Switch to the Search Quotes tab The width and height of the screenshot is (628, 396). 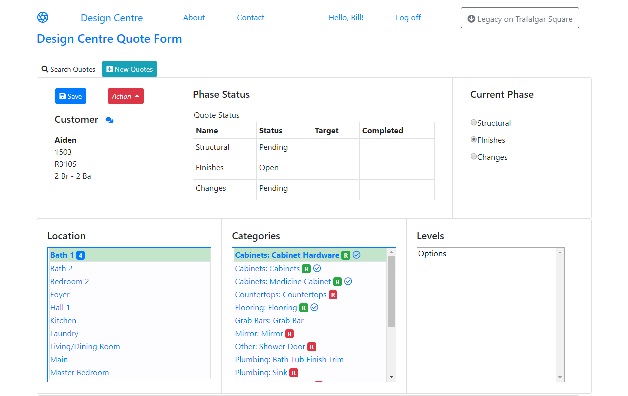(68, 69)
